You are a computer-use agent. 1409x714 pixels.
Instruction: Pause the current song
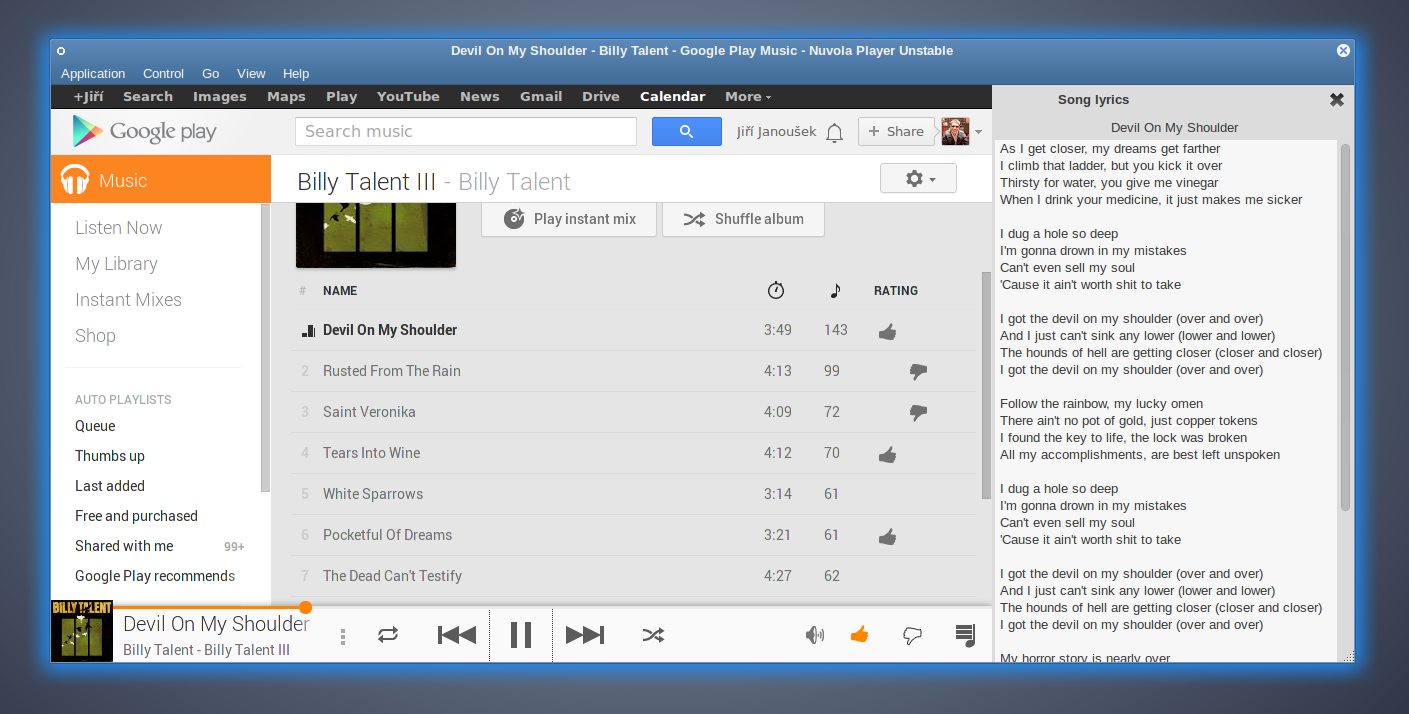coord(521,634)
